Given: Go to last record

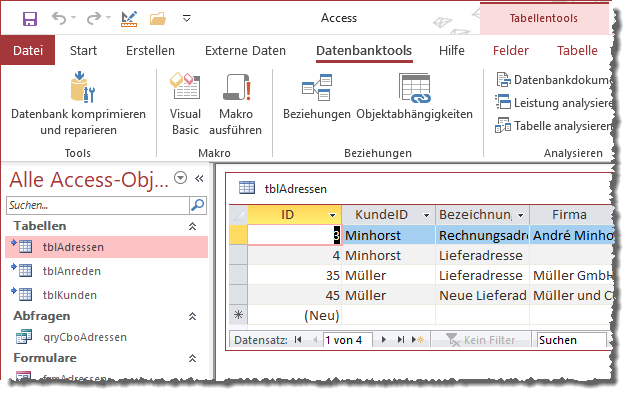Looking at the screenshot, I should point(400,340).
